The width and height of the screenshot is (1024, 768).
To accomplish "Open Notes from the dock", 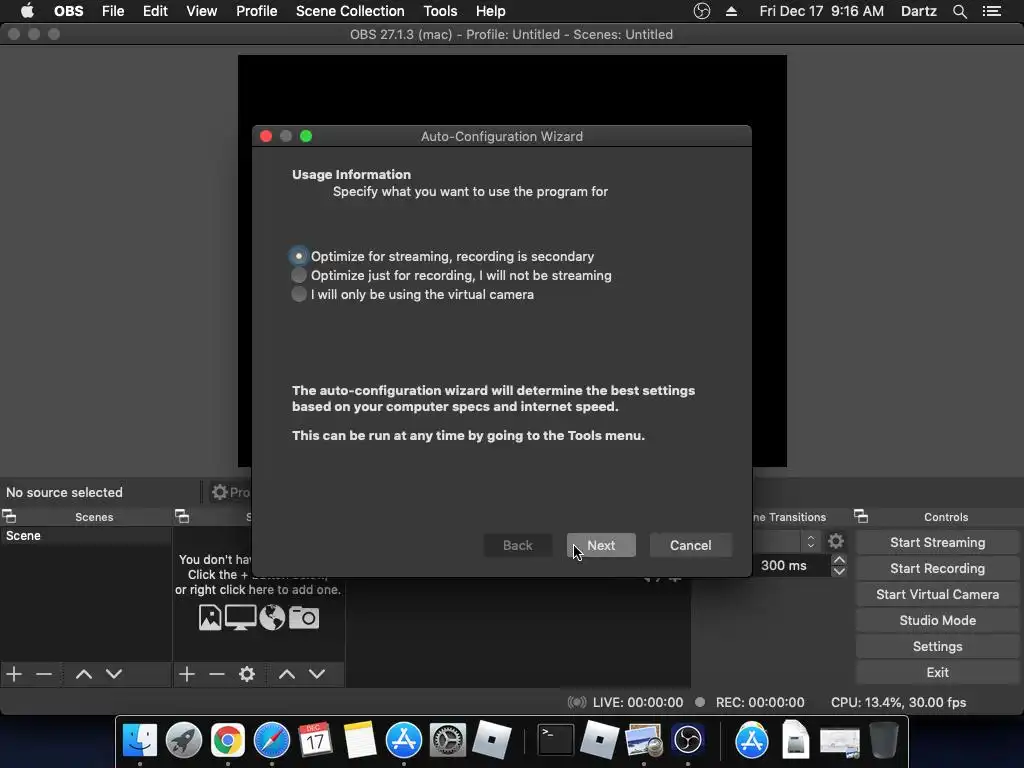I will pyautogui.click(x=359, y=741).
